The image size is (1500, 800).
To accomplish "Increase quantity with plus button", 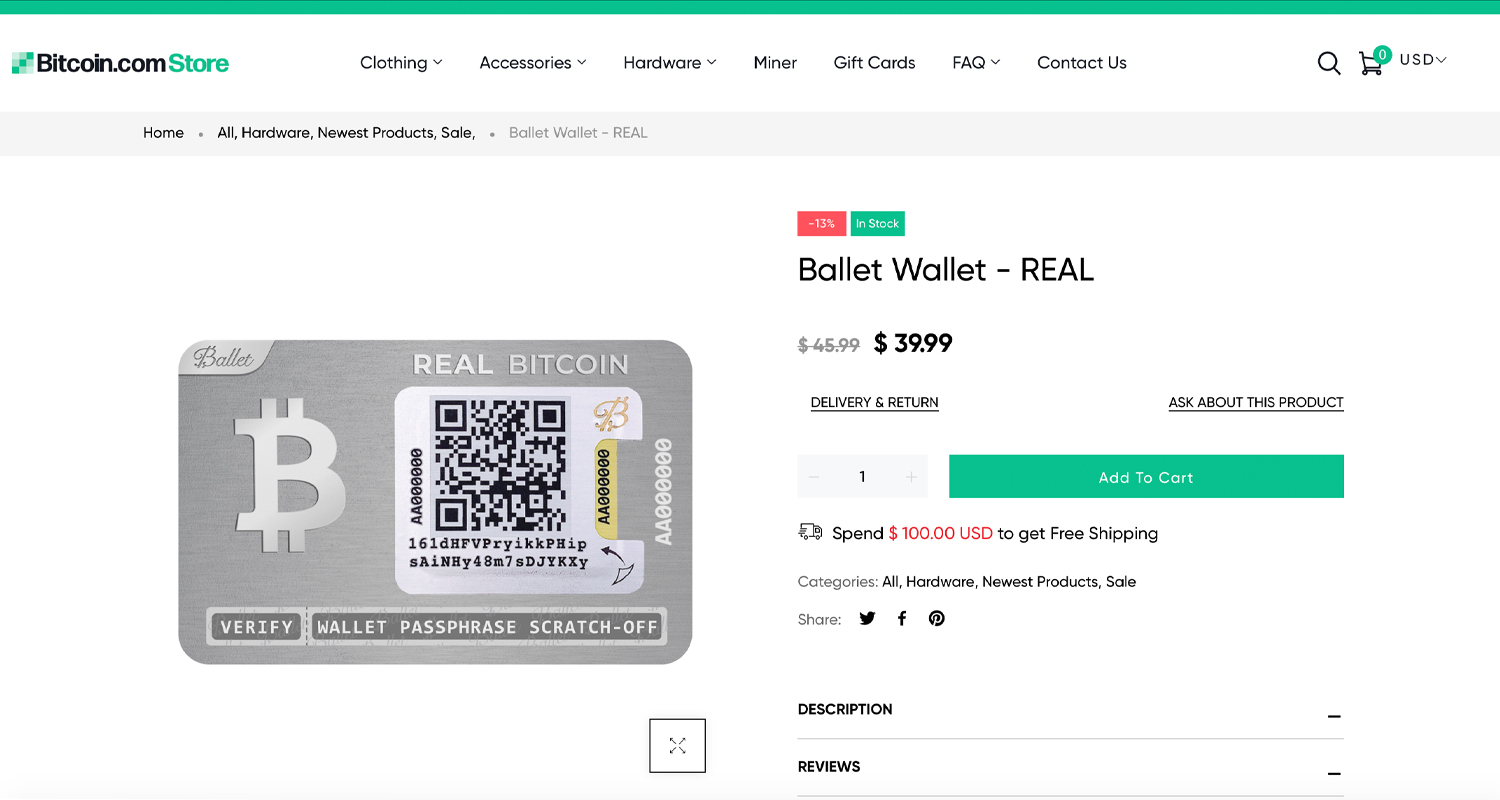I will [911, 477].
